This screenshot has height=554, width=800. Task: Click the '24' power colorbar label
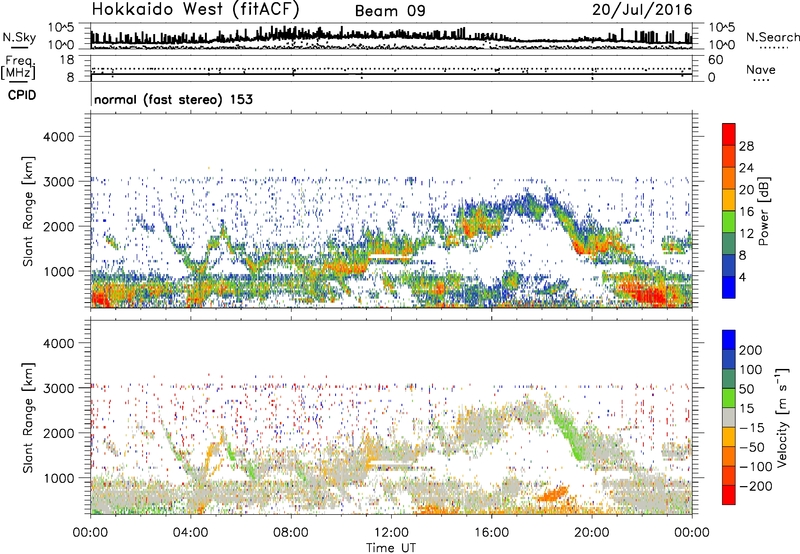tap(746, 168)
